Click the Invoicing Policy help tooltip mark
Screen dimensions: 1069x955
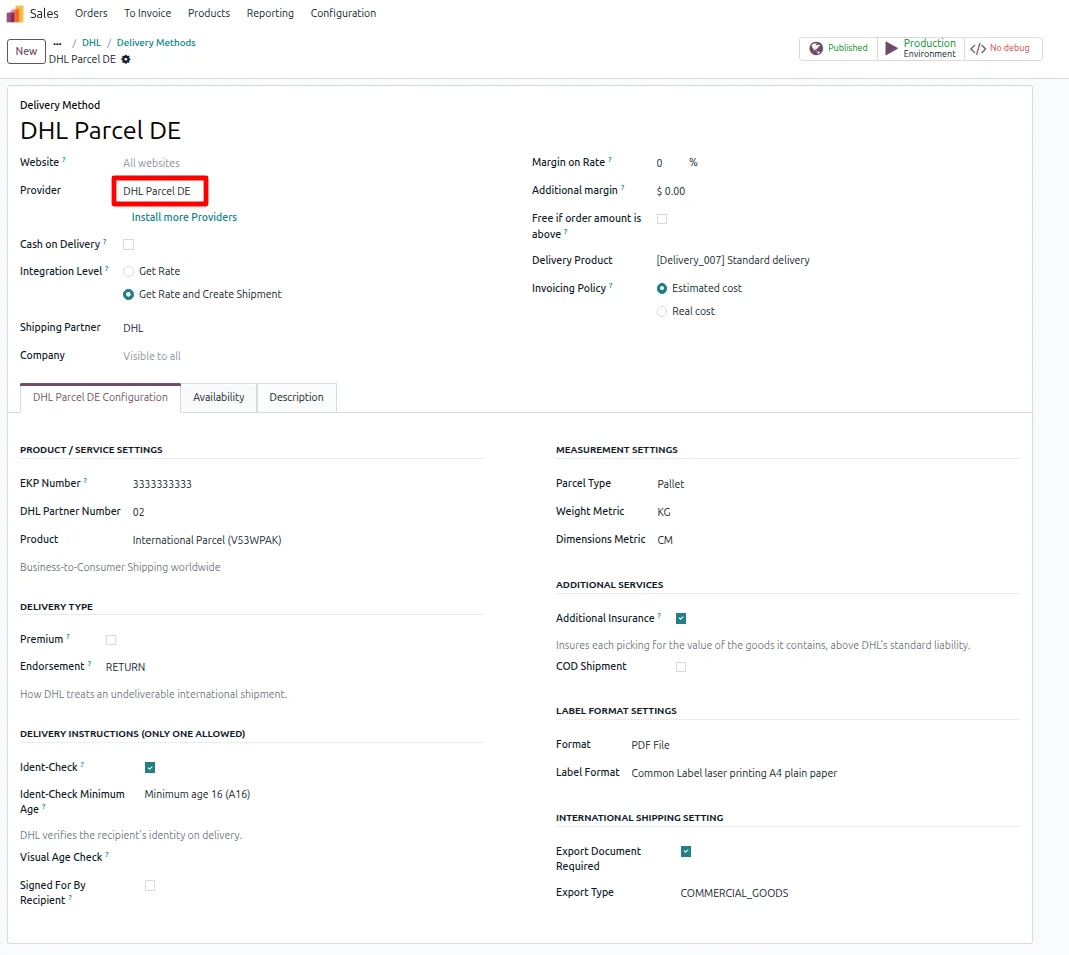(x=611, y=286)
